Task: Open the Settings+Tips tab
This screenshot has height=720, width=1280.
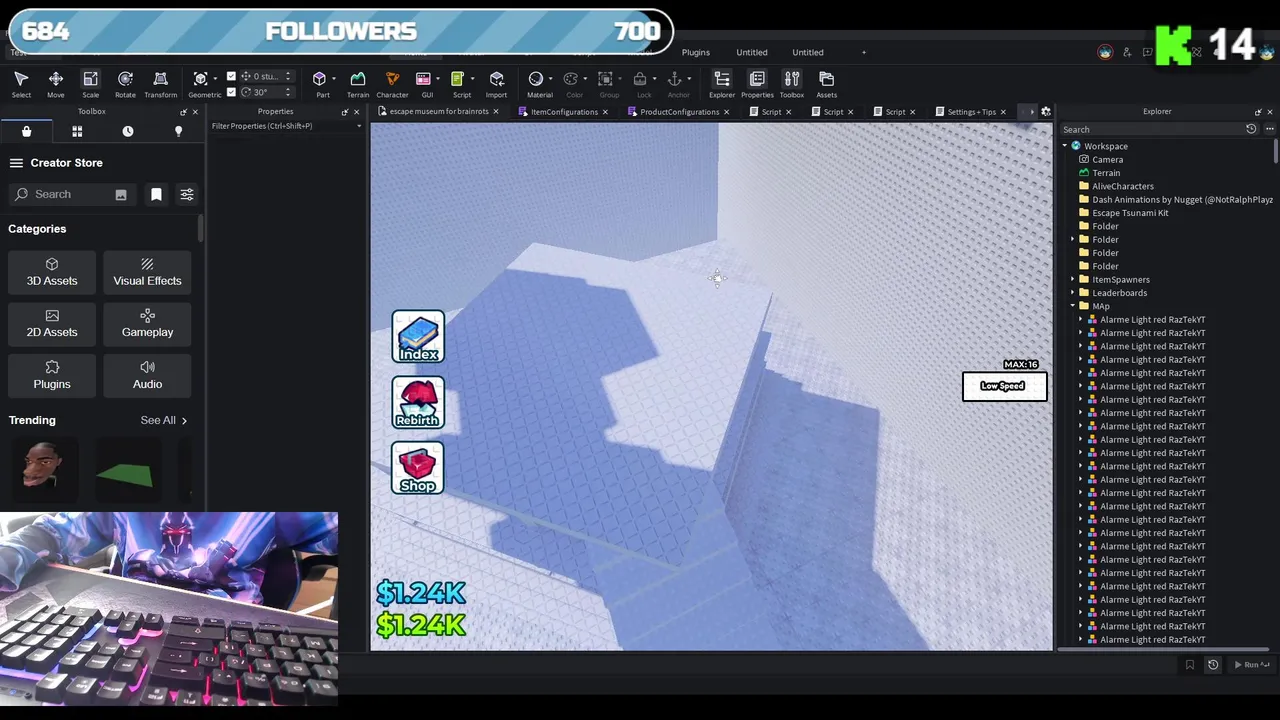Action: 972,112
